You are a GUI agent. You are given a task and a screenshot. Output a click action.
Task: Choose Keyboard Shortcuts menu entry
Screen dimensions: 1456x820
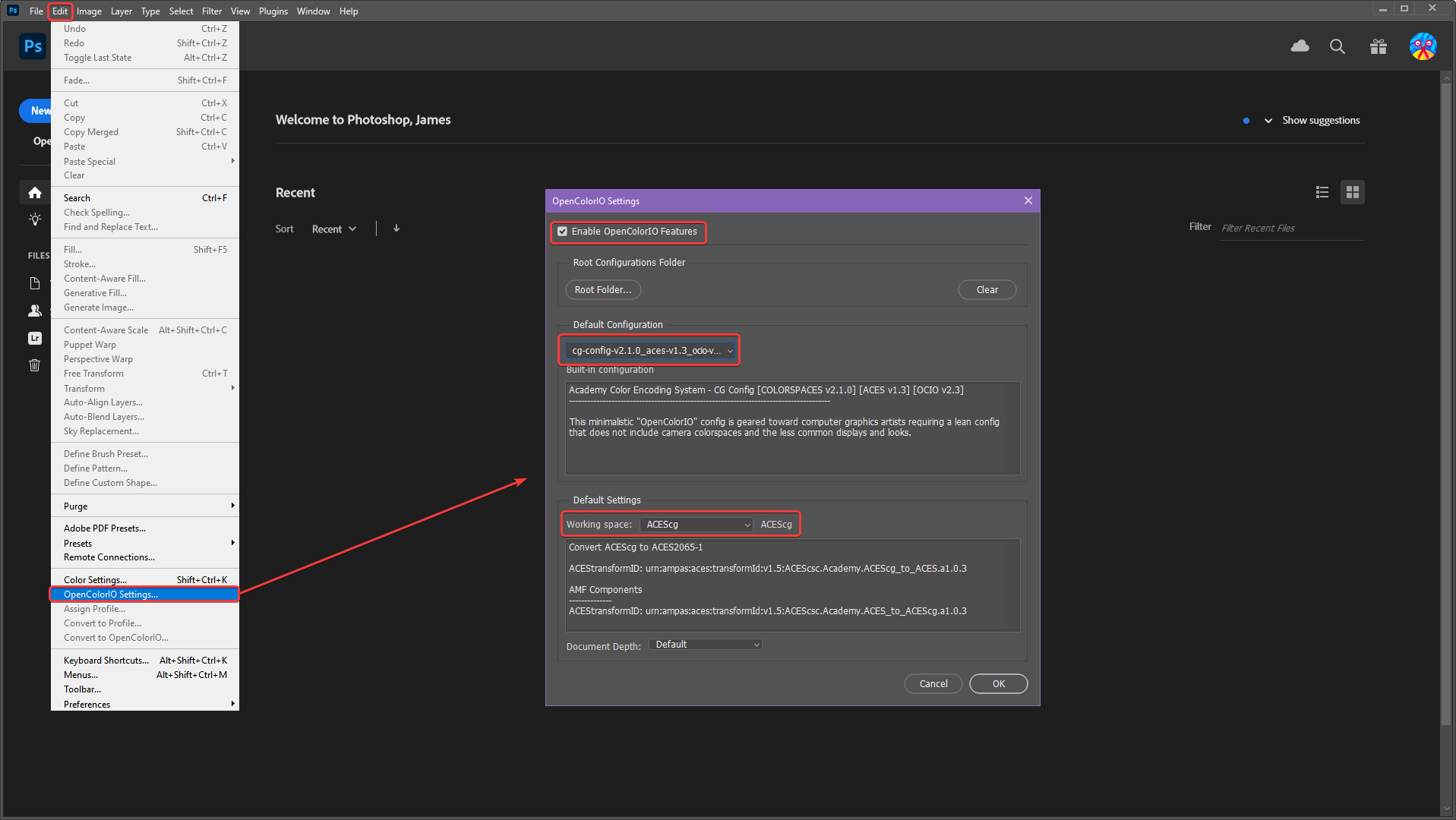144,660
